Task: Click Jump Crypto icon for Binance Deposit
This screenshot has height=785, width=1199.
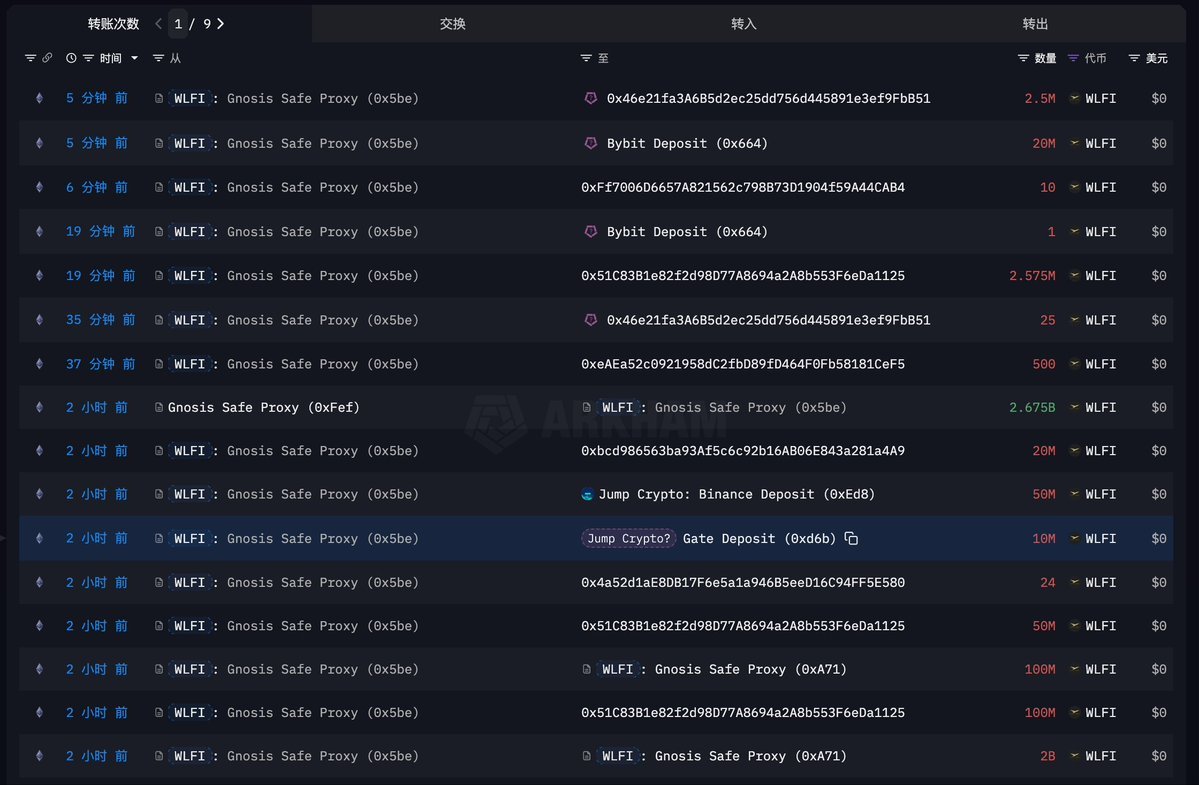Action: (x=587, y=495)
